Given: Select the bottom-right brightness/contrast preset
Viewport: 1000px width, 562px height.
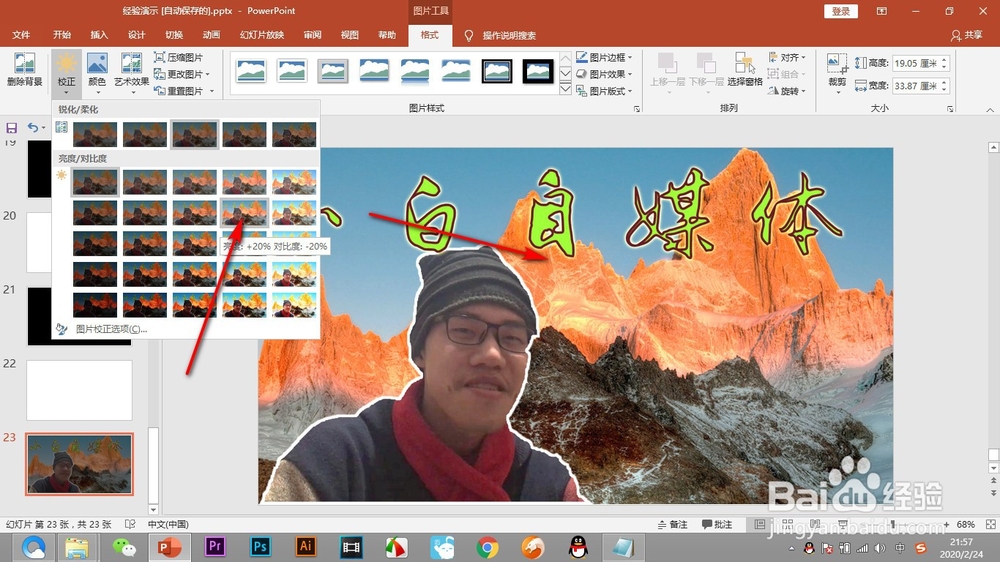Looking at the screenshot, I should (x=294, y=305).
